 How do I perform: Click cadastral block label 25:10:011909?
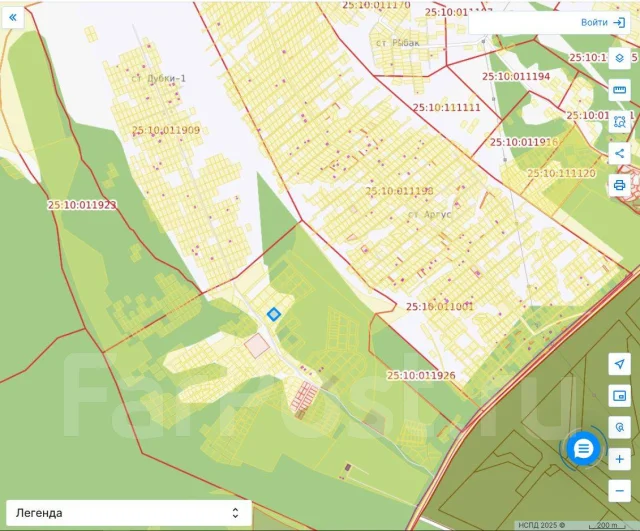click(166, 130)
